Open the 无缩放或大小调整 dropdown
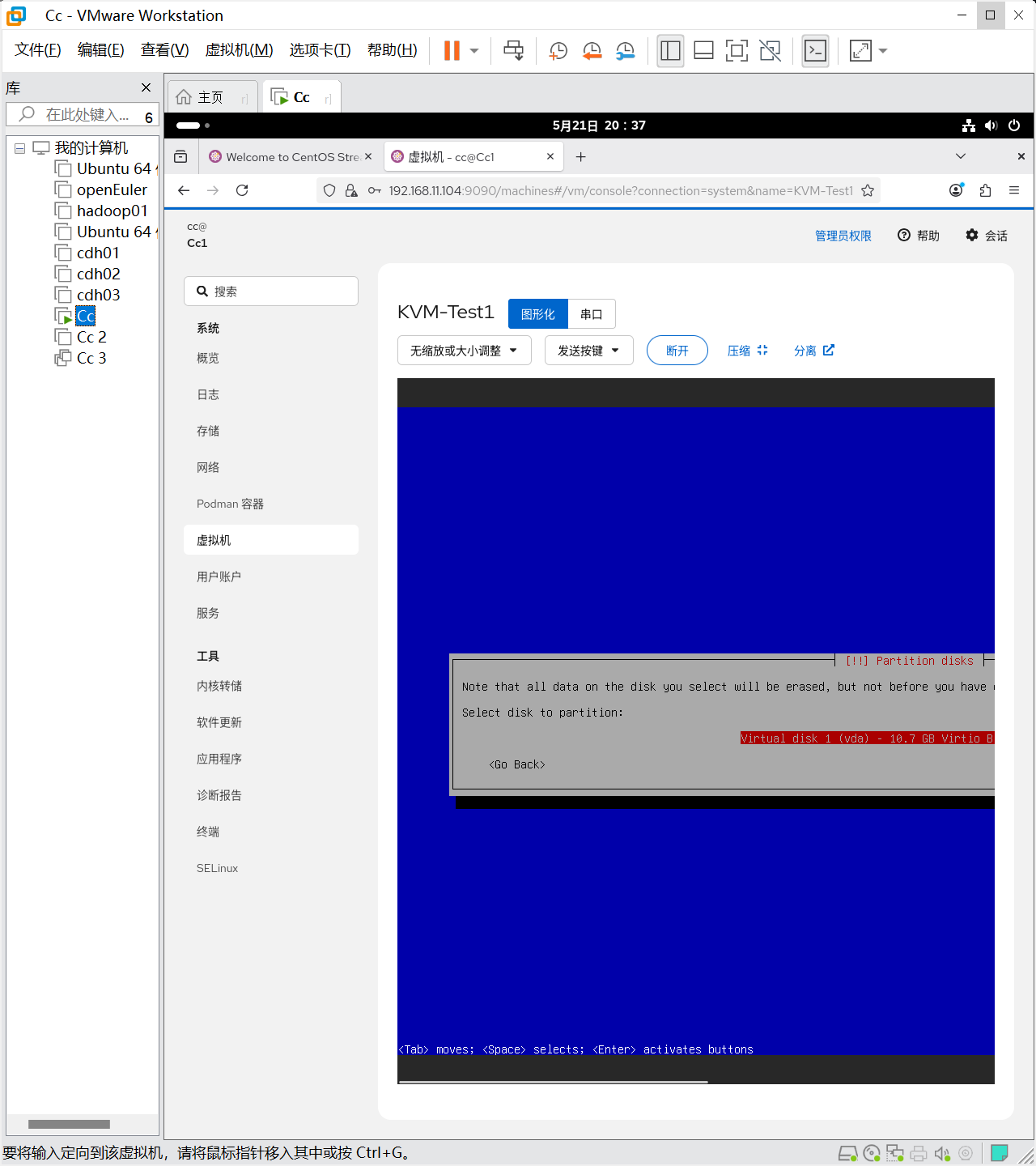The width and height of the screenshot is (1036, 1166). coord(464,351)
